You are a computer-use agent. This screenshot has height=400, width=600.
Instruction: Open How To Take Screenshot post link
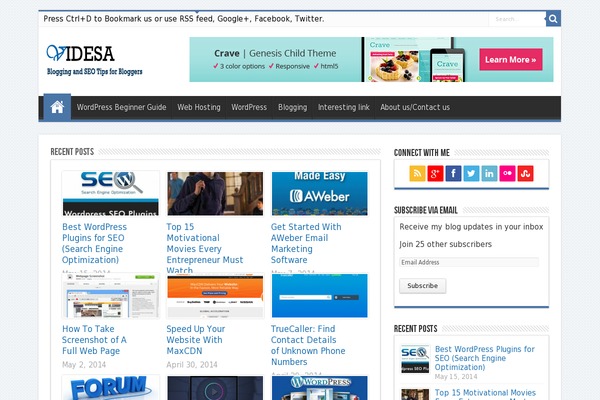(x=94, y=340)
